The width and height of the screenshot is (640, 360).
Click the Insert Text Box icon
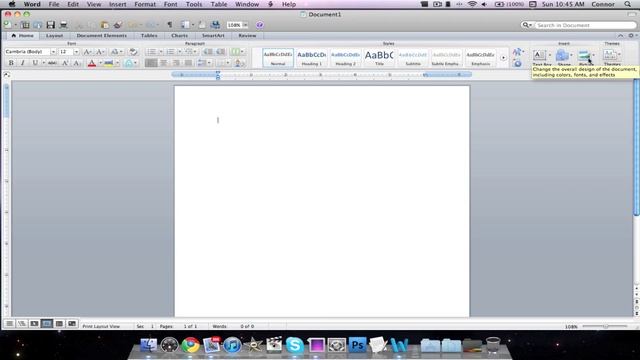[540, 55]
